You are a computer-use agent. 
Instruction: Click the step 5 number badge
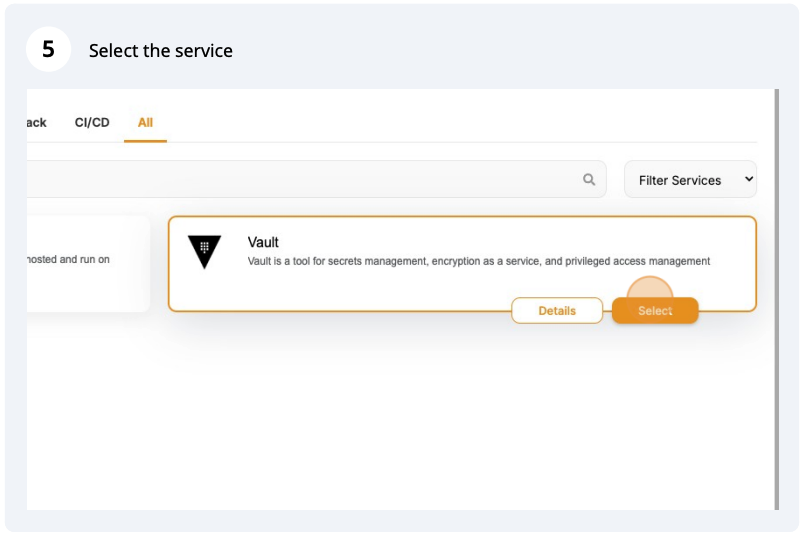point(48,50)
